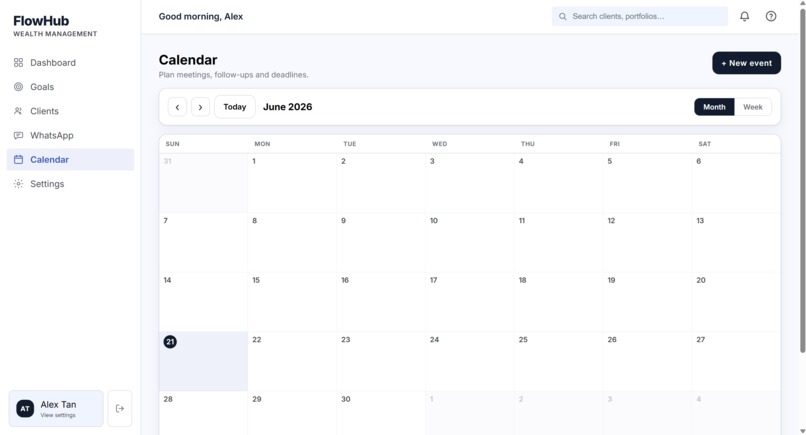This screenshot has height=435, width=806.
Task: Select the June 6 day cell
Action: tap(736, 183)
